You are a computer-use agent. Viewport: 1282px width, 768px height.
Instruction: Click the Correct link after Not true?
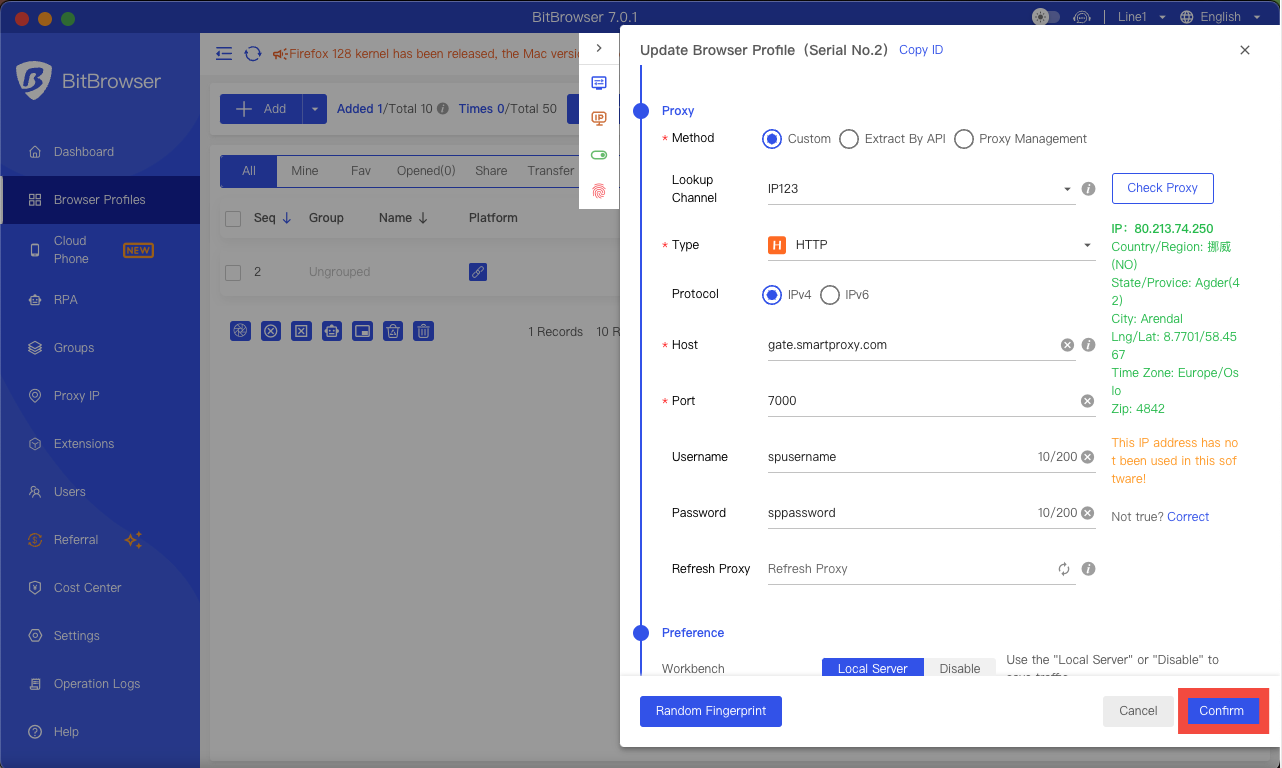coord(1188,517)
